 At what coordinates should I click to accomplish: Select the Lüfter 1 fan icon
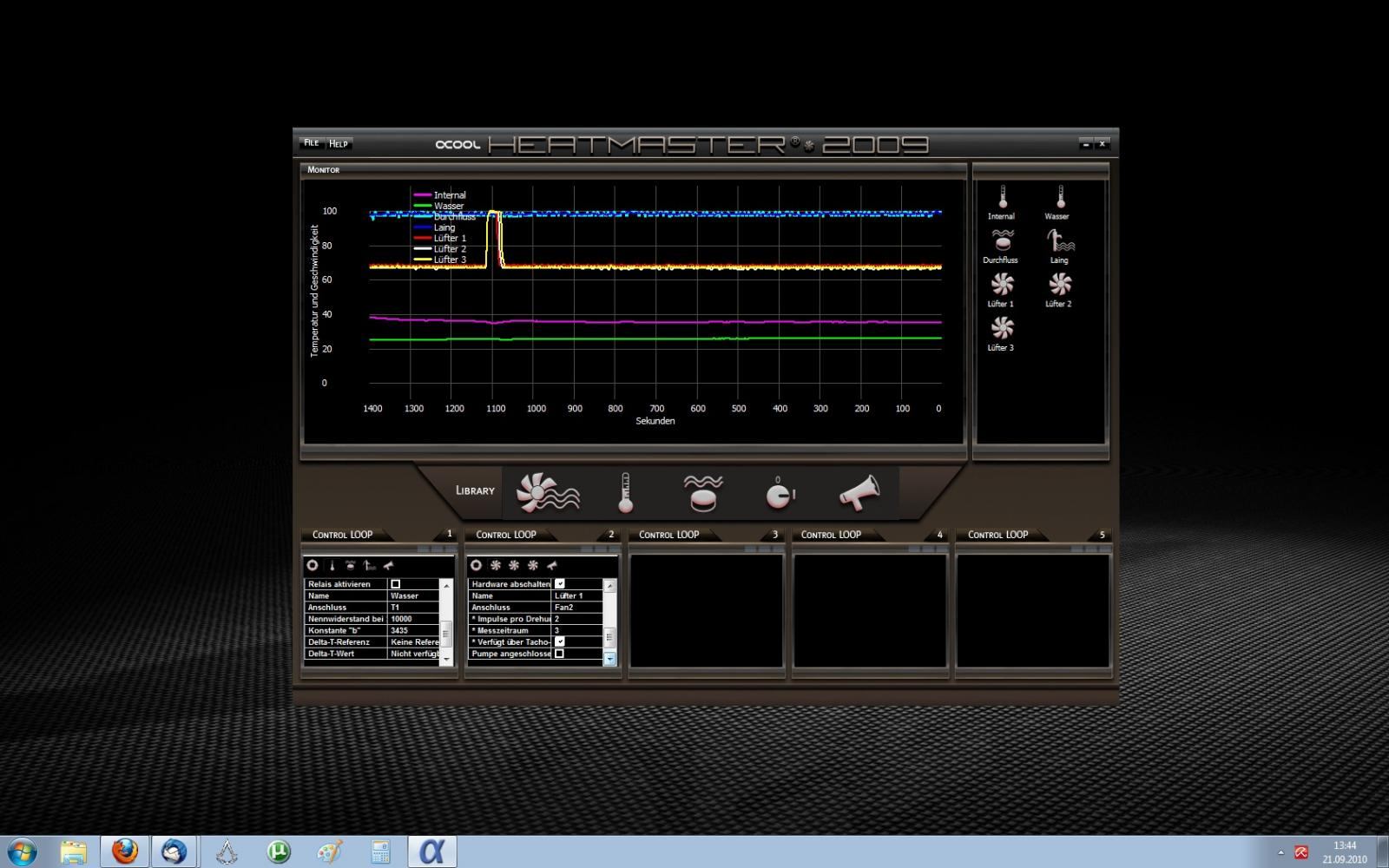point(1002,285)
